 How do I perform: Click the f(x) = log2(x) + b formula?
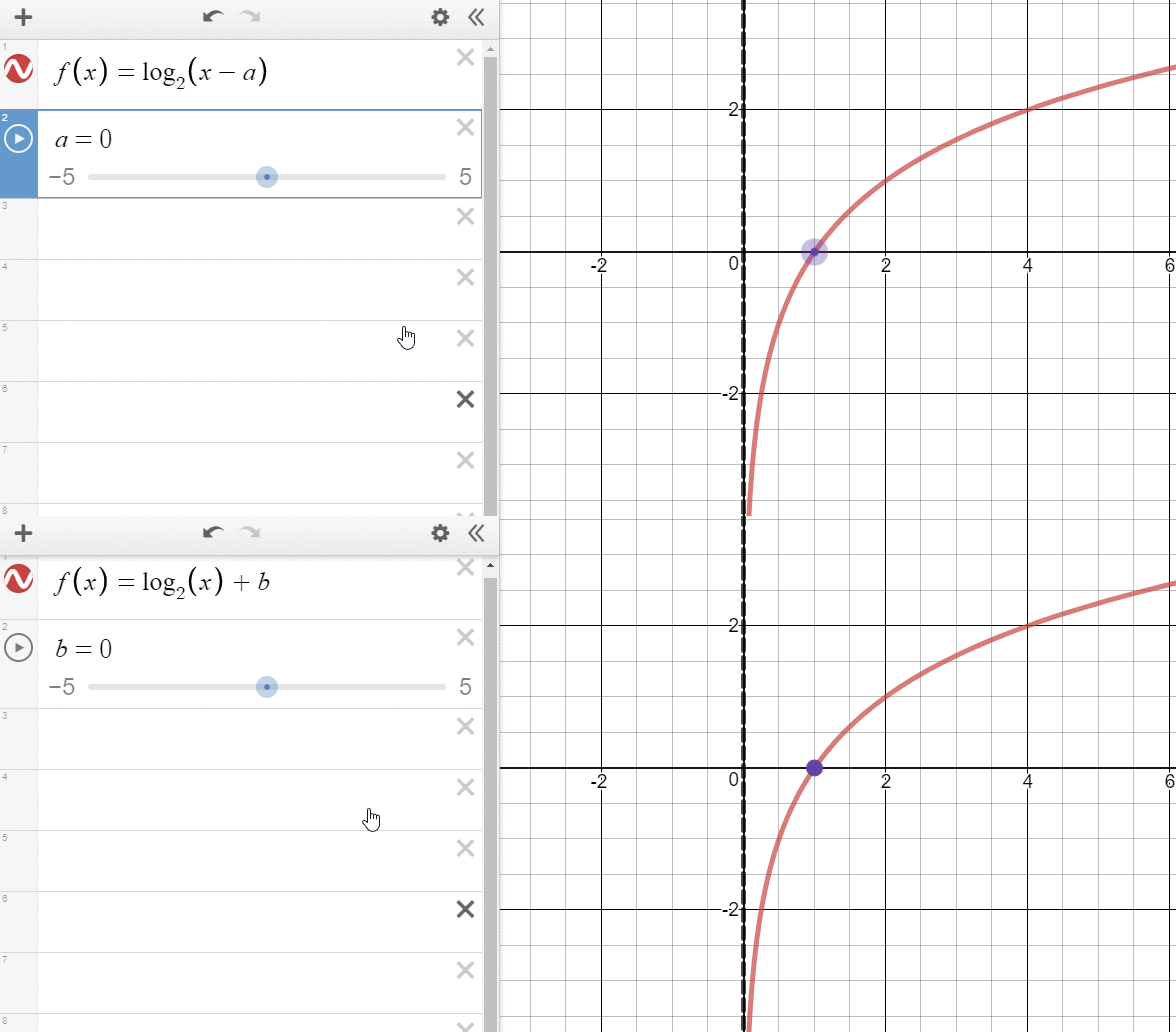[x=161, y=582]
